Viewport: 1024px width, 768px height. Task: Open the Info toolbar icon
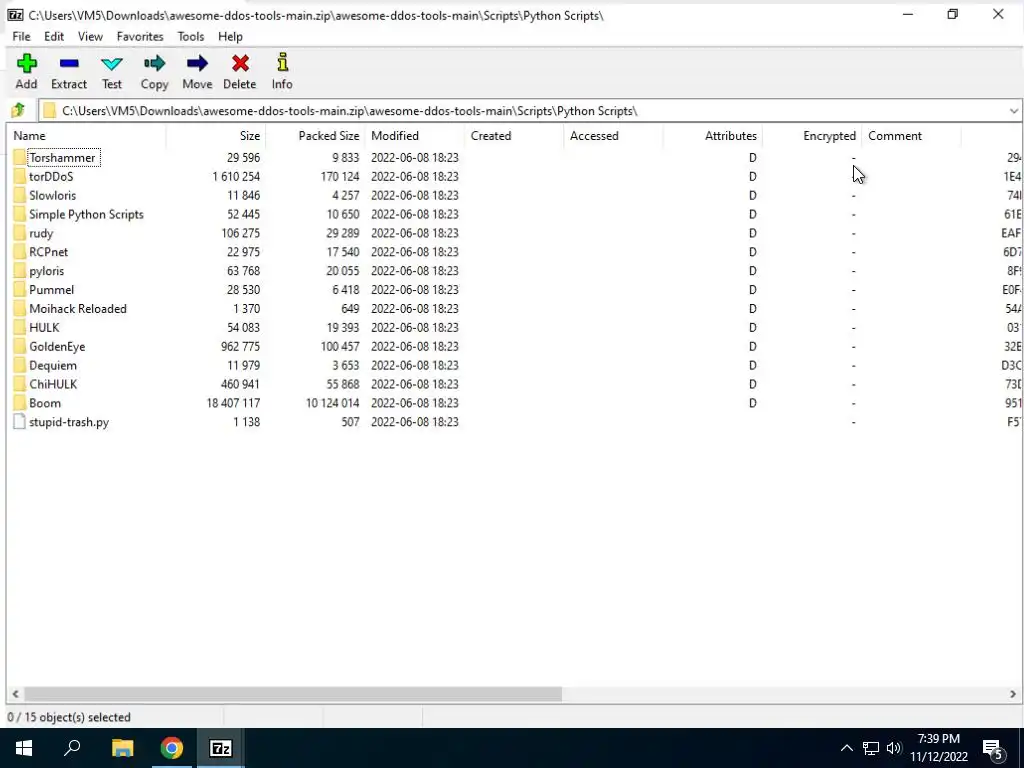tap(282, 63)
